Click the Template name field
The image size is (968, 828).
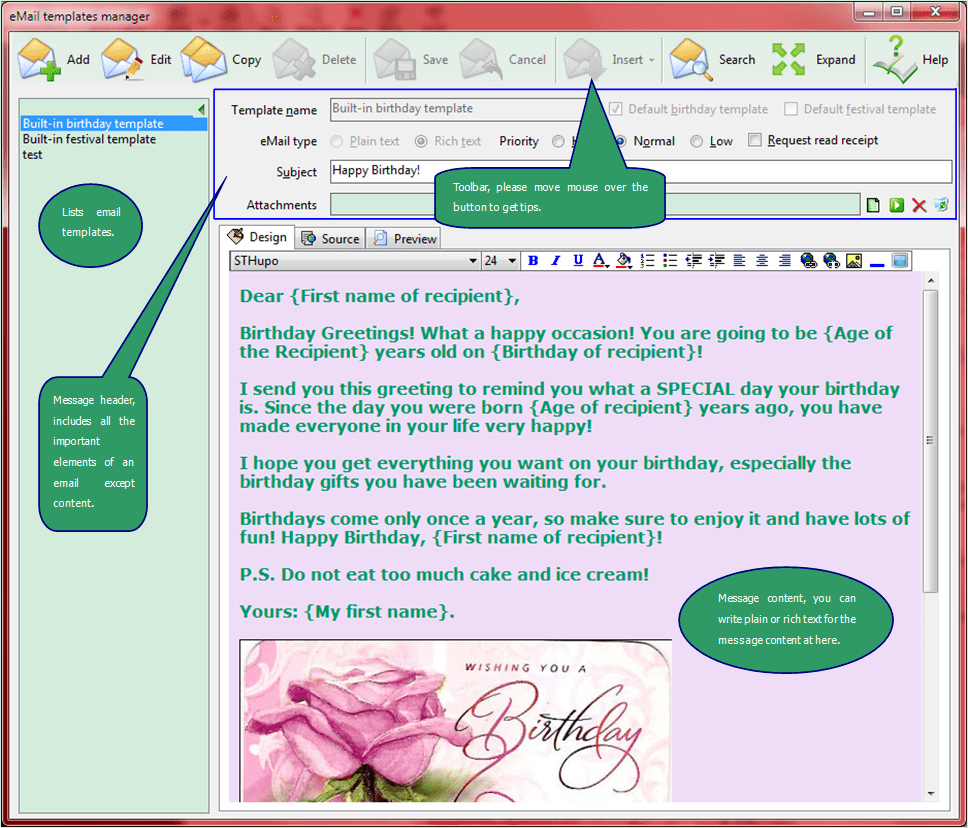click(457, 109)
